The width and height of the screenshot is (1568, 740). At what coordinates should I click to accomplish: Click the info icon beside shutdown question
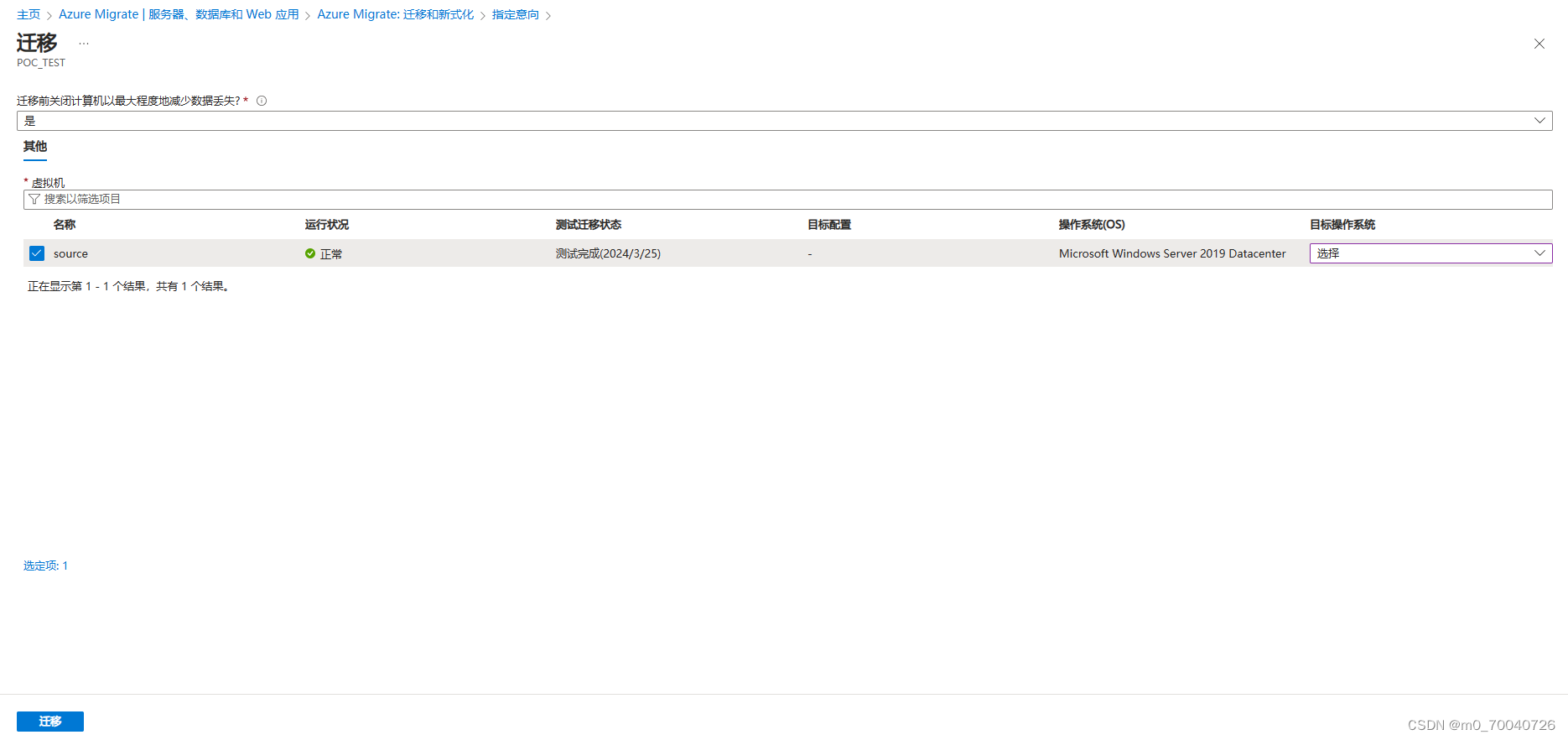262,101
